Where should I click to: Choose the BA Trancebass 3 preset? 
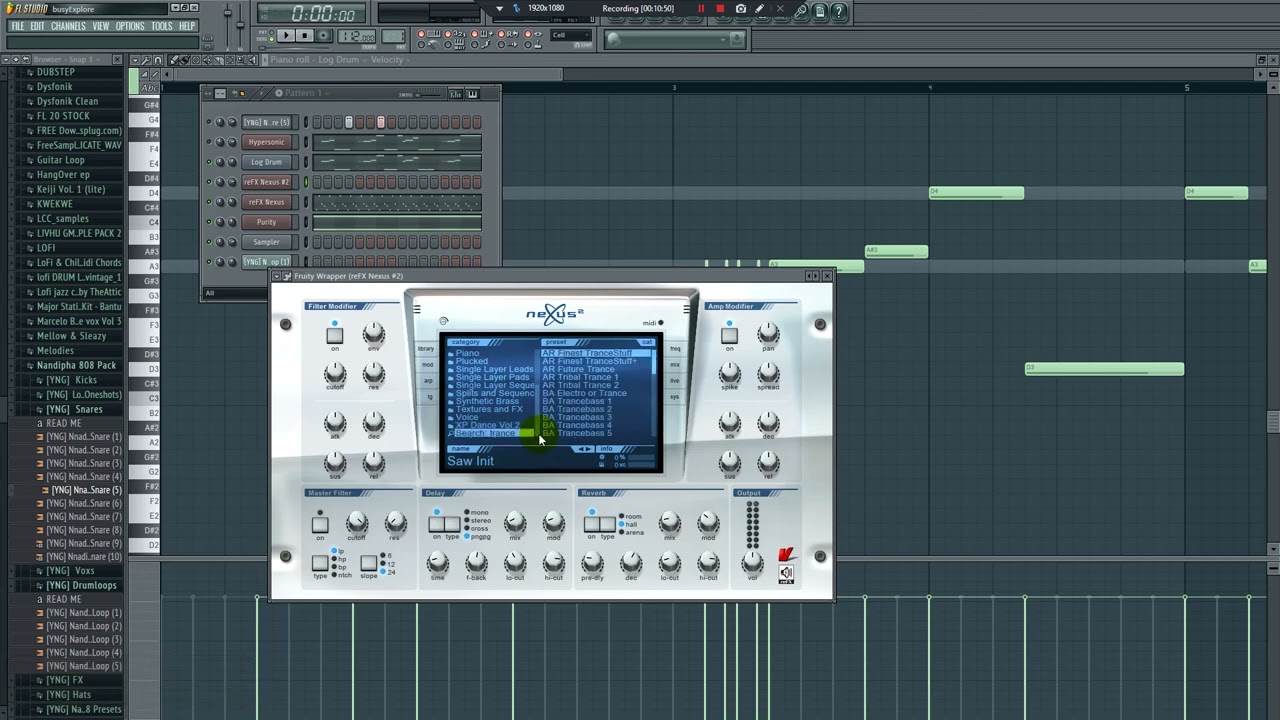tap(576, 417)
